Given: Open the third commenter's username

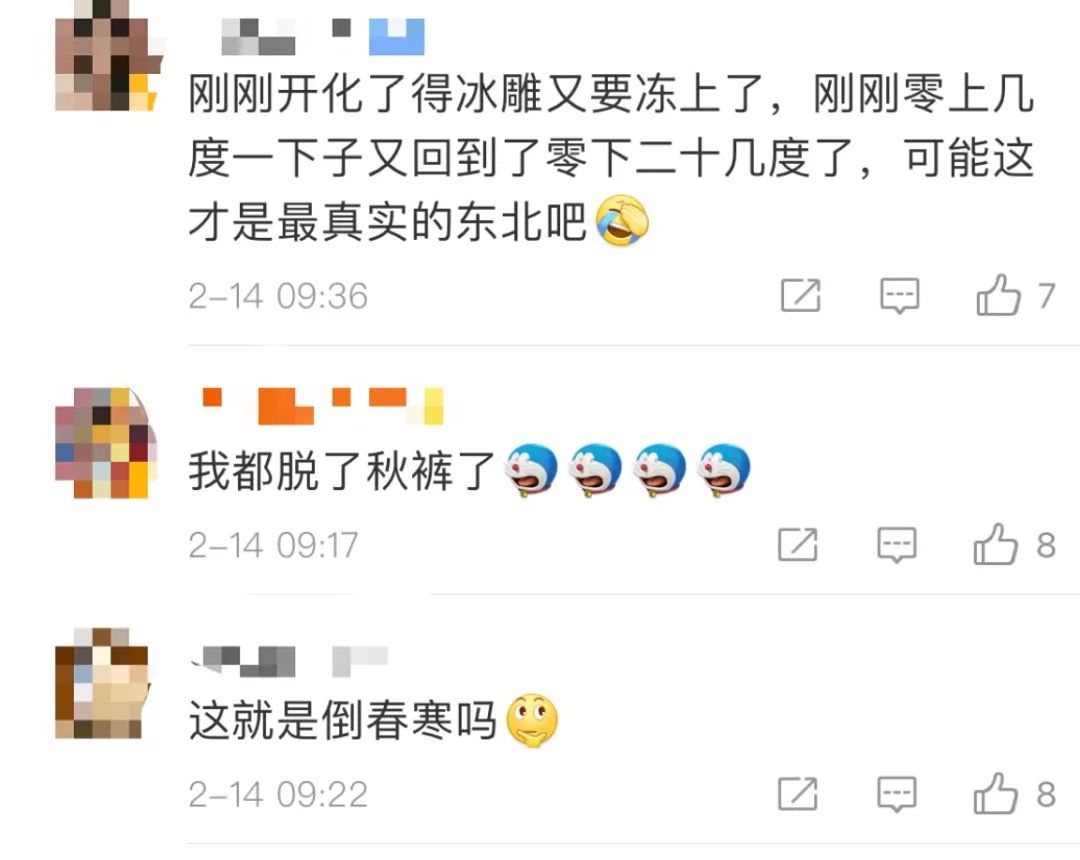Looking at the screenshot, I should point(289,662).
